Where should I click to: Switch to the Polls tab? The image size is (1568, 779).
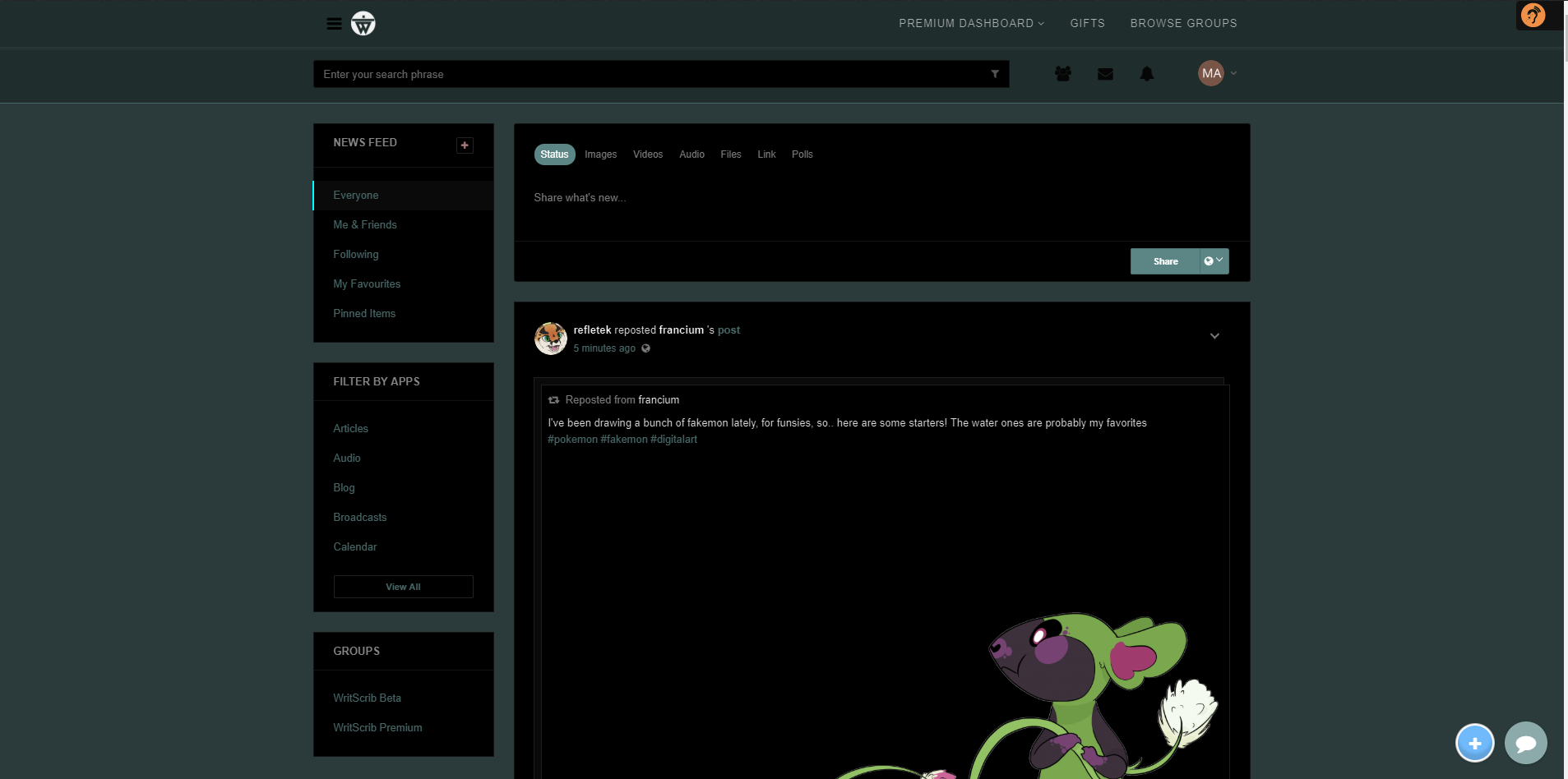pos(803,154)
